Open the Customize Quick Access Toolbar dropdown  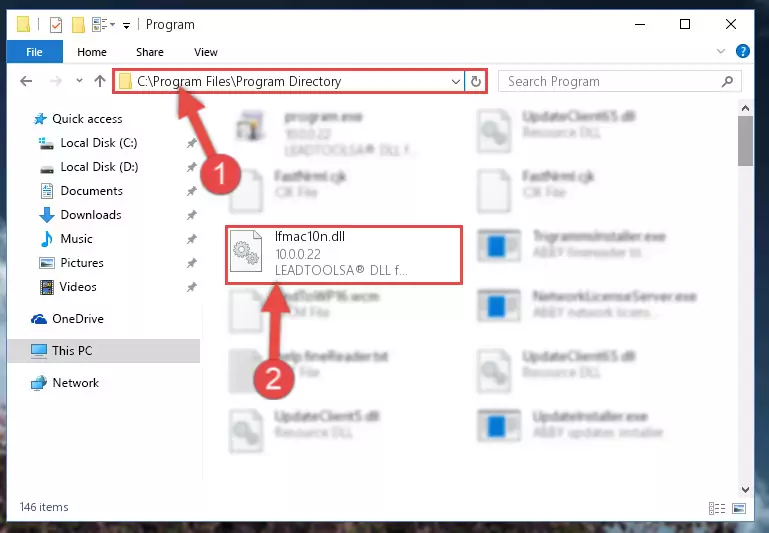[x=126, y=25]
